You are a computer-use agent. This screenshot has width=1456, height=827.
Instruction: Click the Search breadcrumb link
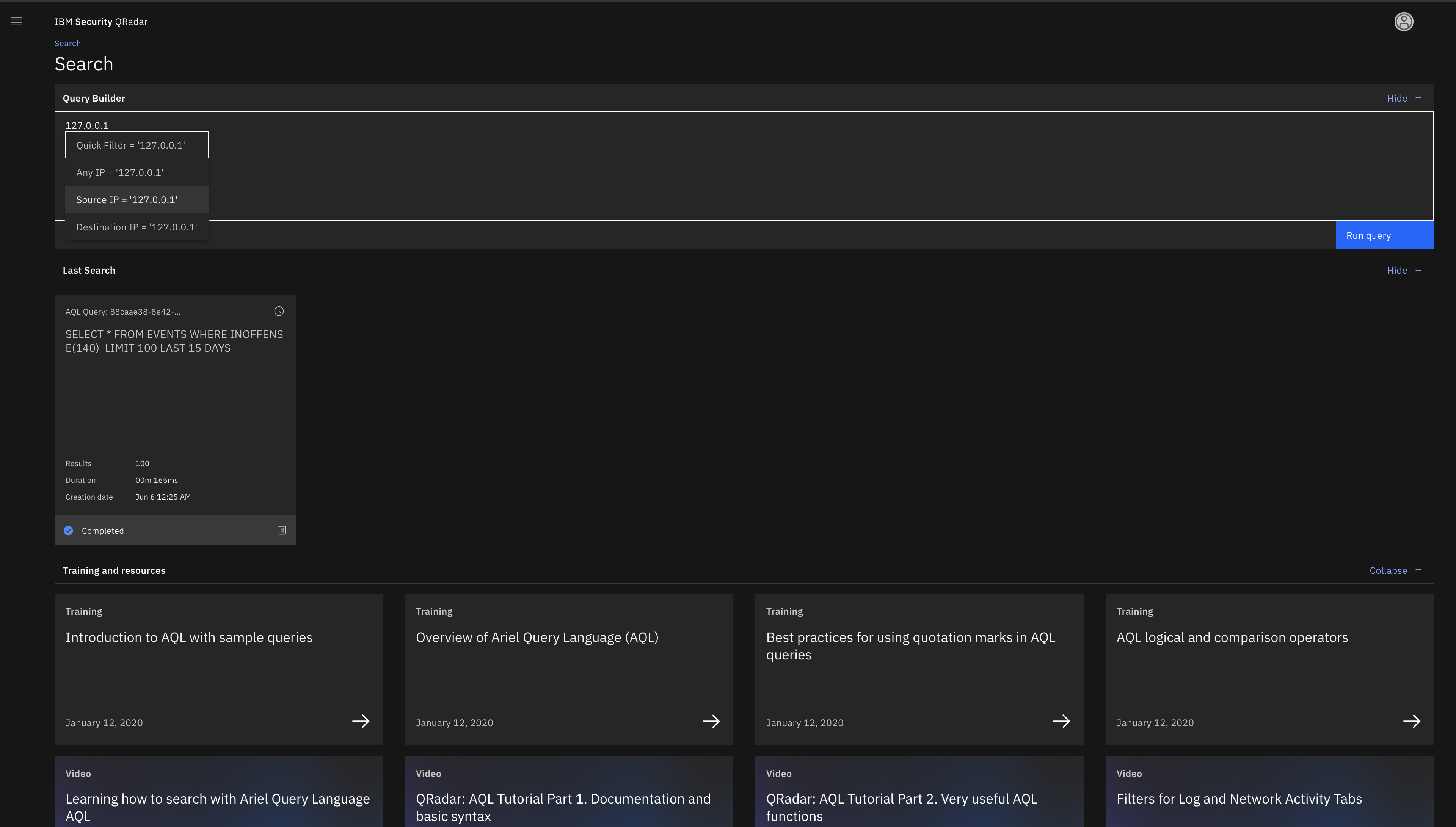point(67,44)
